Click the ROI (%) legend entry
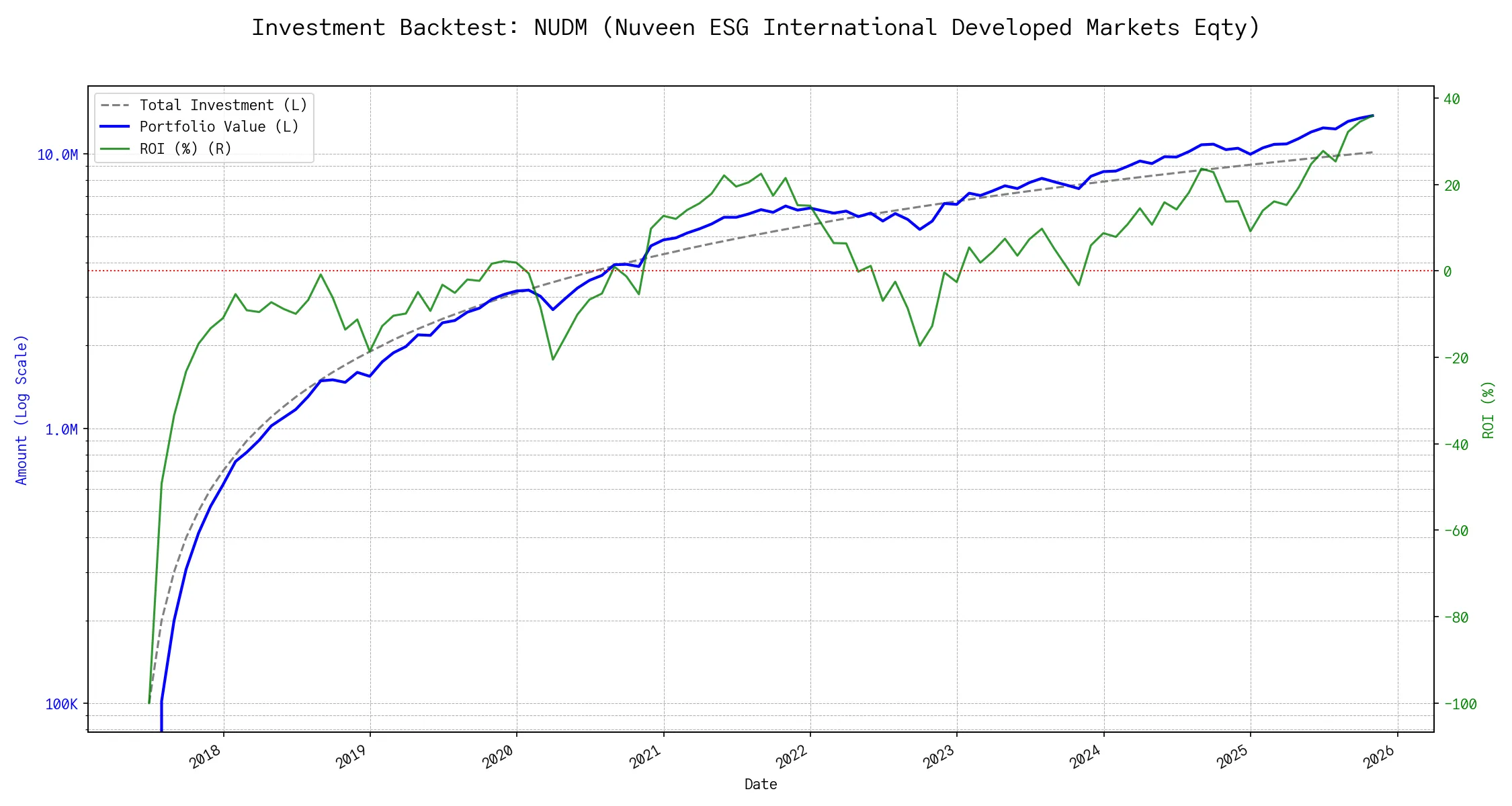This screenshot has width=1512, height=806. [185, 148]
